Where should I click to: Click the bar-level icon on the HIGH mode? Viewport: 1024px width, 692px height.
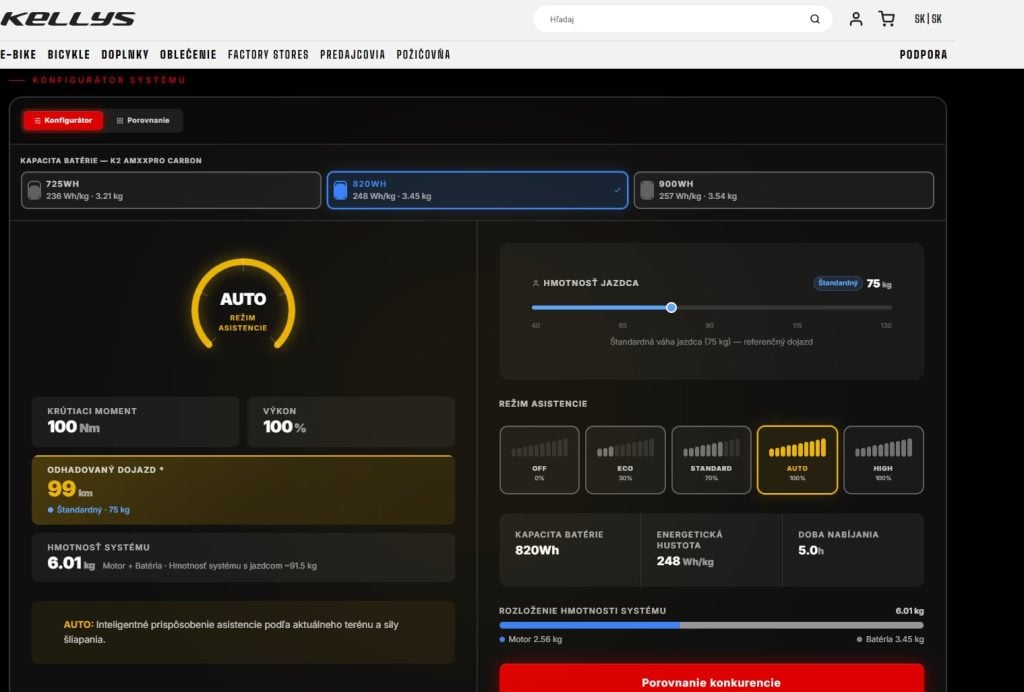(x=883, y=448)
